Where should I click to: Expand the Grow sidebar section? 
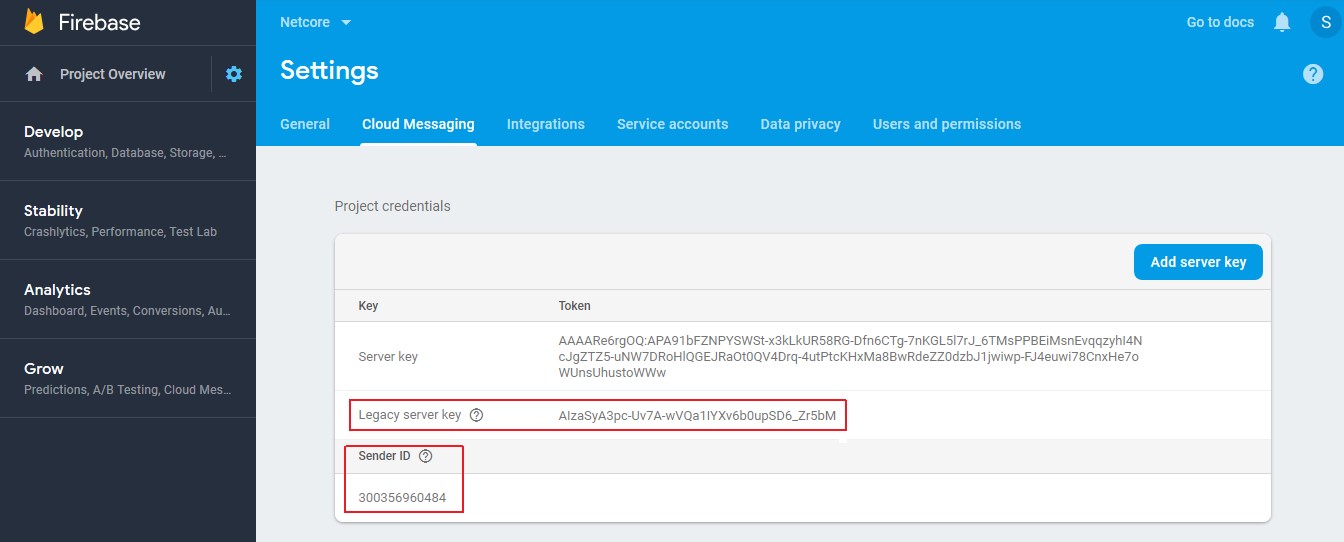[x=128, y=378]
